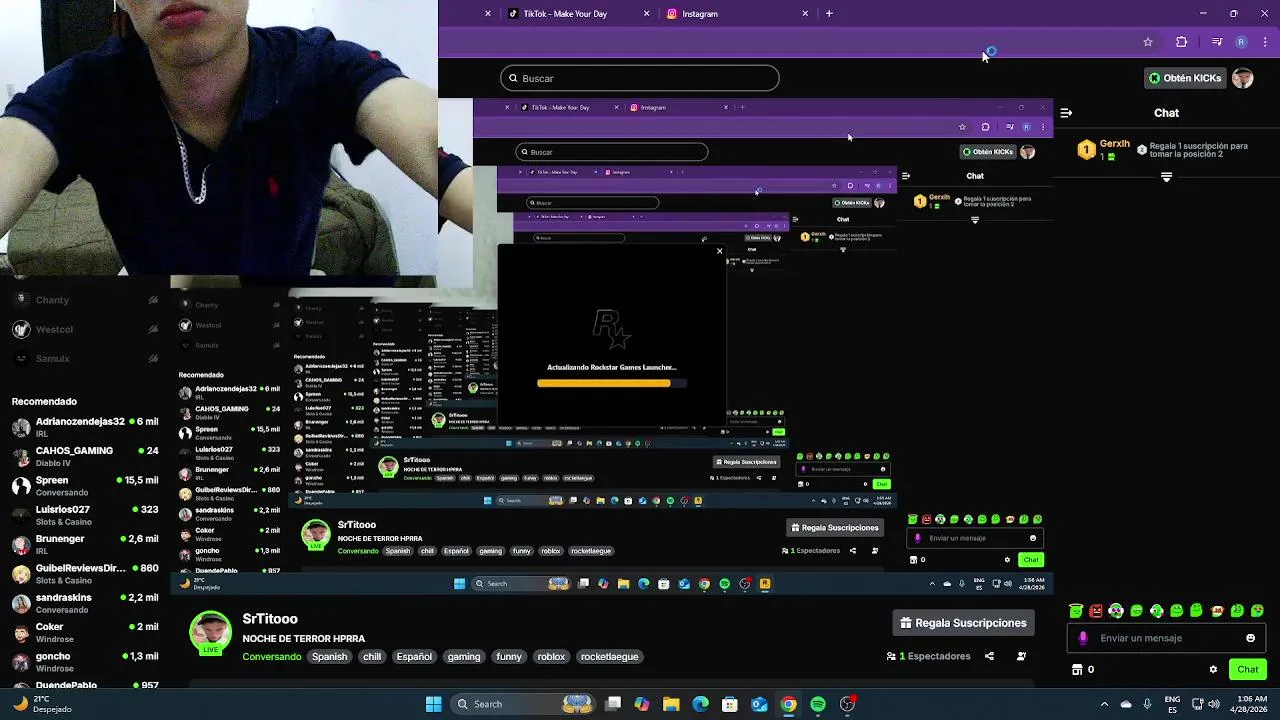
Task: Open outermost File Explorer taskbar icon
Action: click(671, 704)
